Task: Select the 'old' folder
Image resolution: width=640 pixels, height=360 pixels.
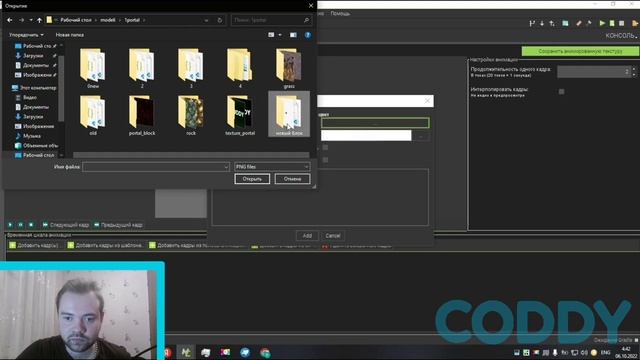Action: tap(93, 115)
